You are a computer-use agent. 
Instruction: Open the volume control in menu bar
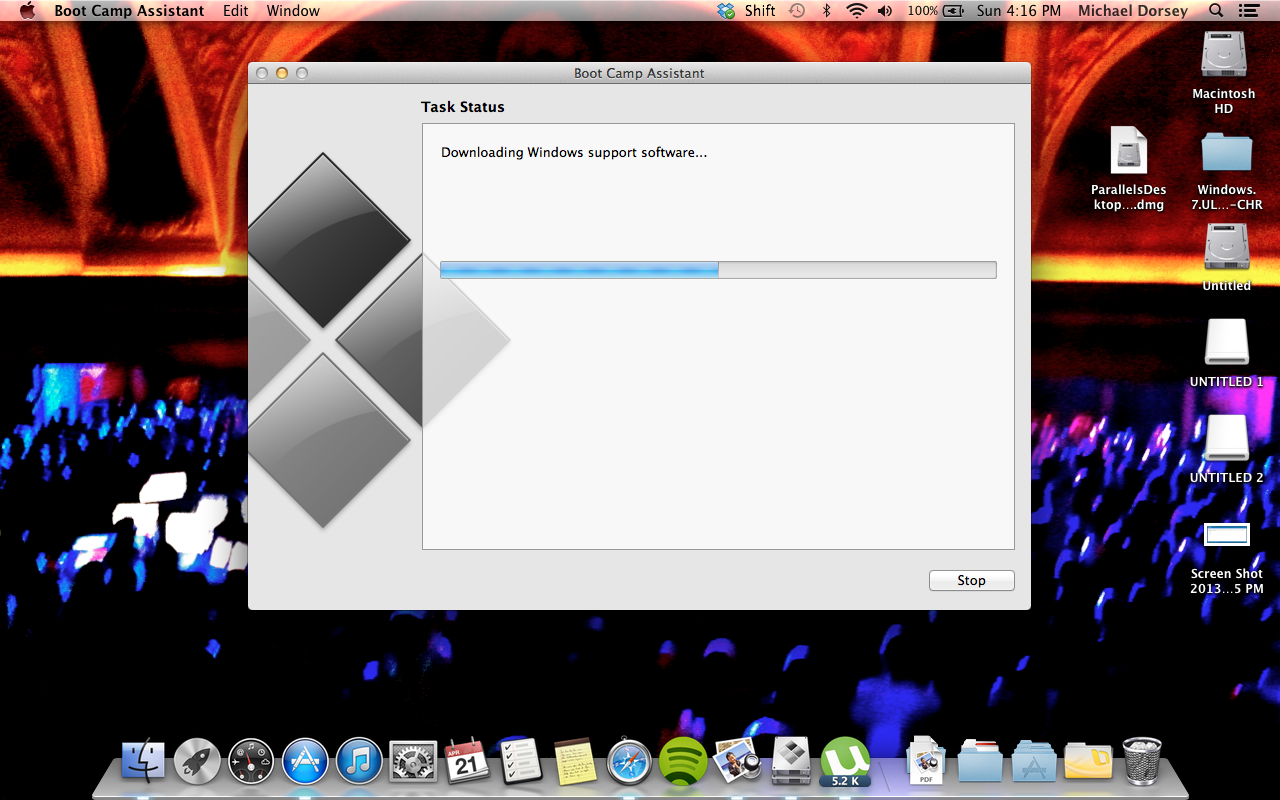coord(885,11)
